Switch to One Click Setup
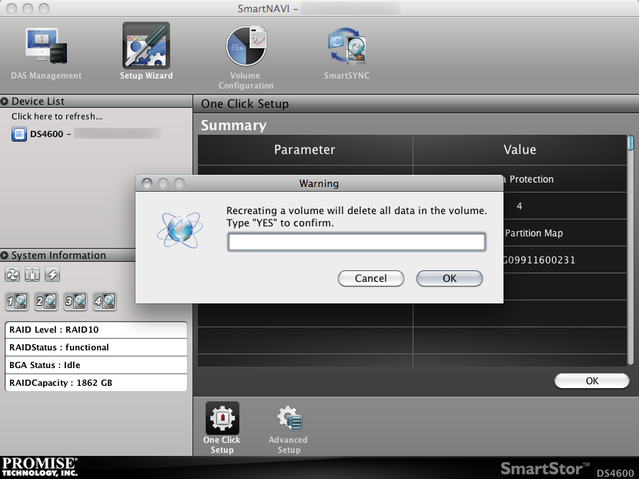 pos(222,426)
